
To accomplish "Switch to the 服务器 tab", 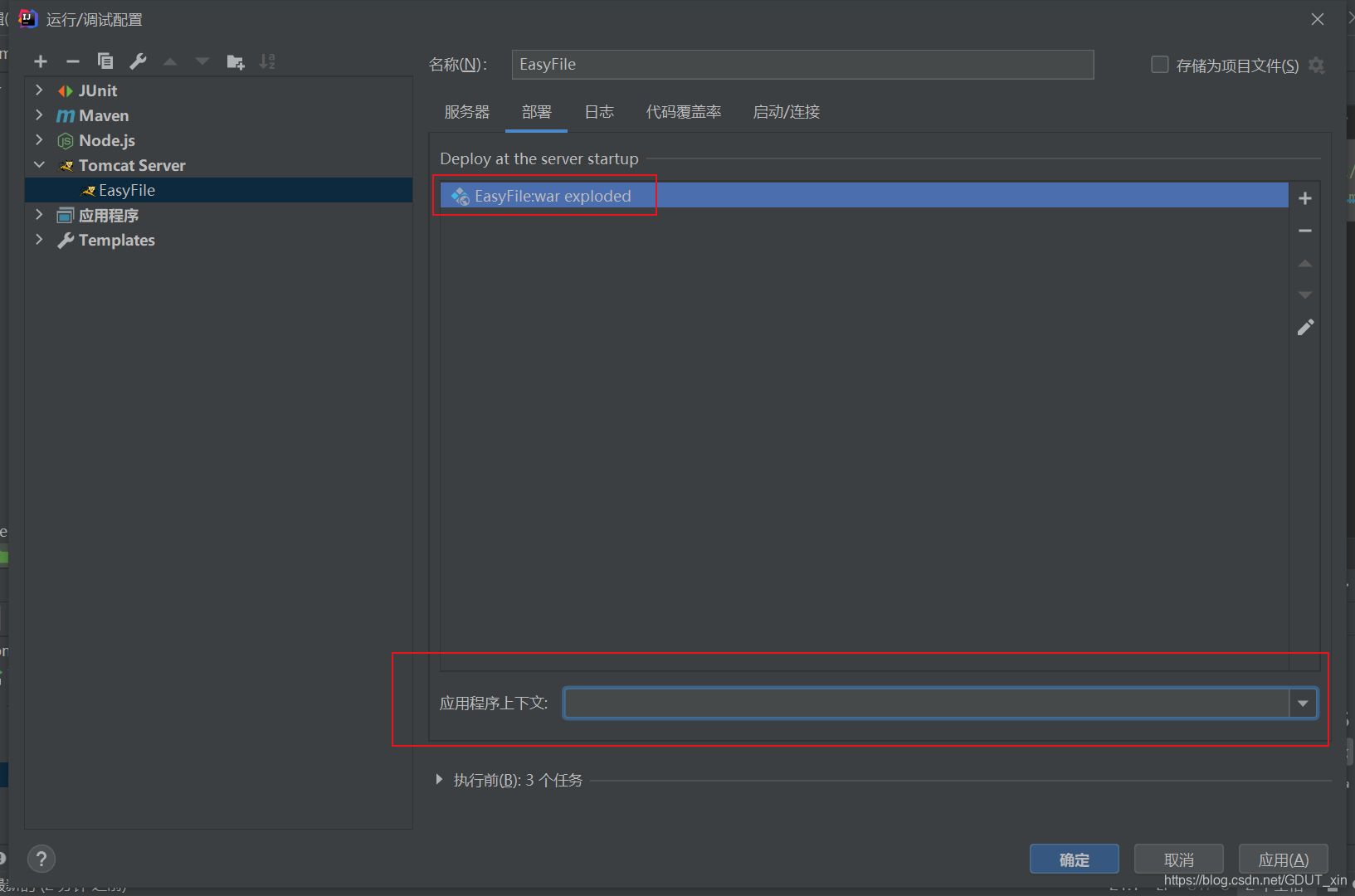I will [x=467, y=112].
